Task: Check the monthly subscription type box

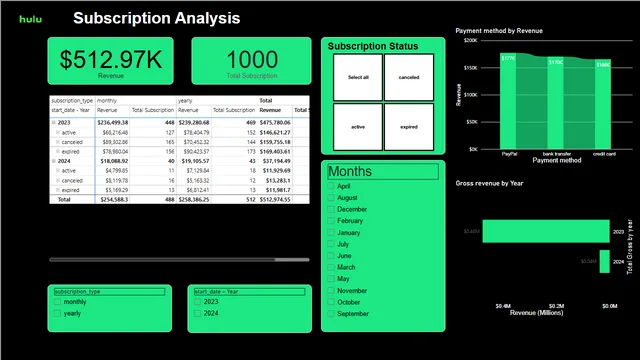Action: click(58, 302)
